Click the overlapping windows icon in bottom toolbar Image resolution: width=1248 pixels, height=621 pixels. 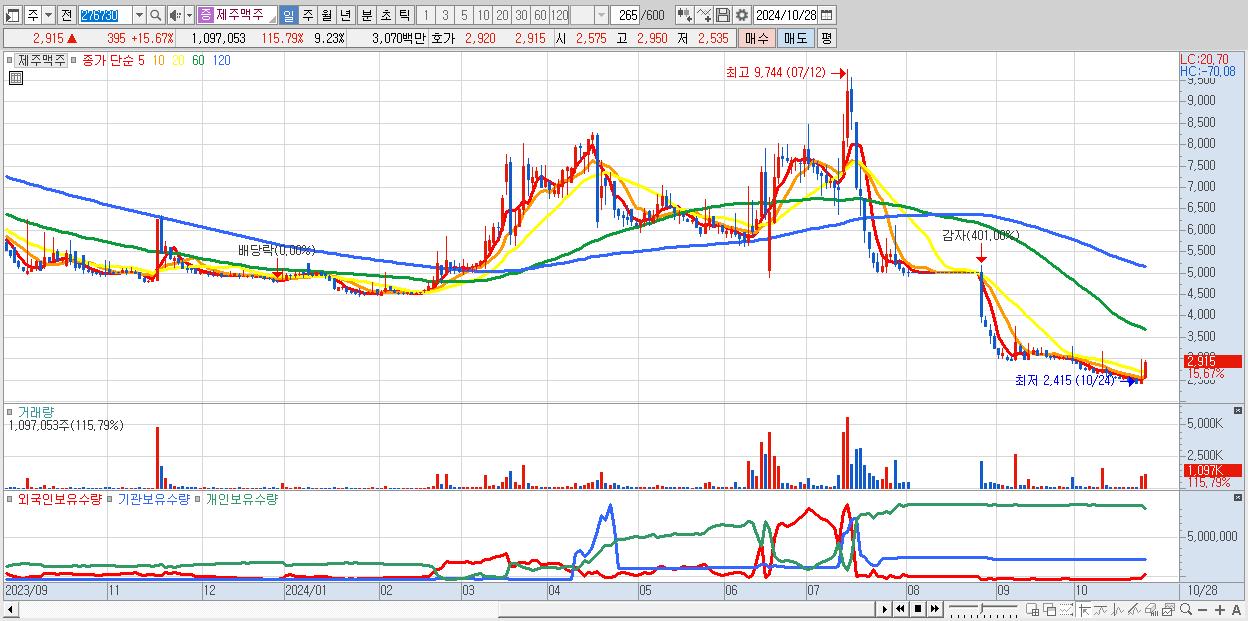(x=1049, y=609)
